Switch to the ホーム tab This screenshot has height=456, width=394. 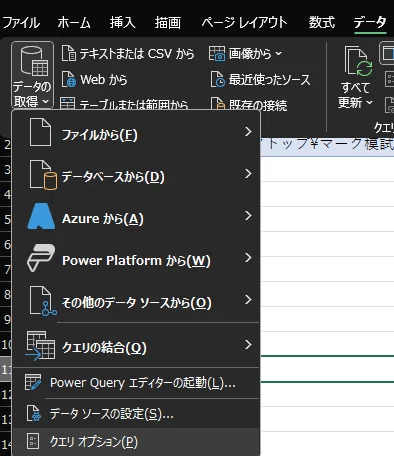74,23
